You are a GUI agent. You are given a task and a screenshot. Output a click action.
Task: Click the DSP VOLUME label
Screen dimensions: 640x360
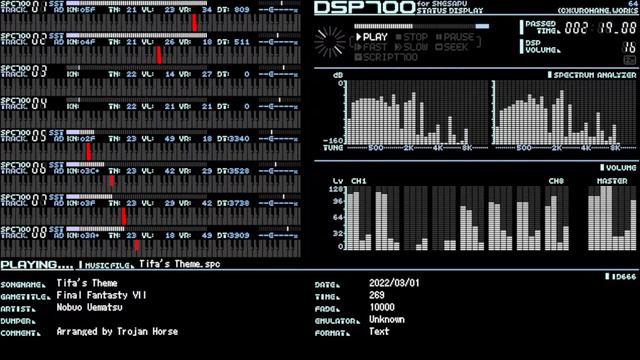[x=542, y=47]
